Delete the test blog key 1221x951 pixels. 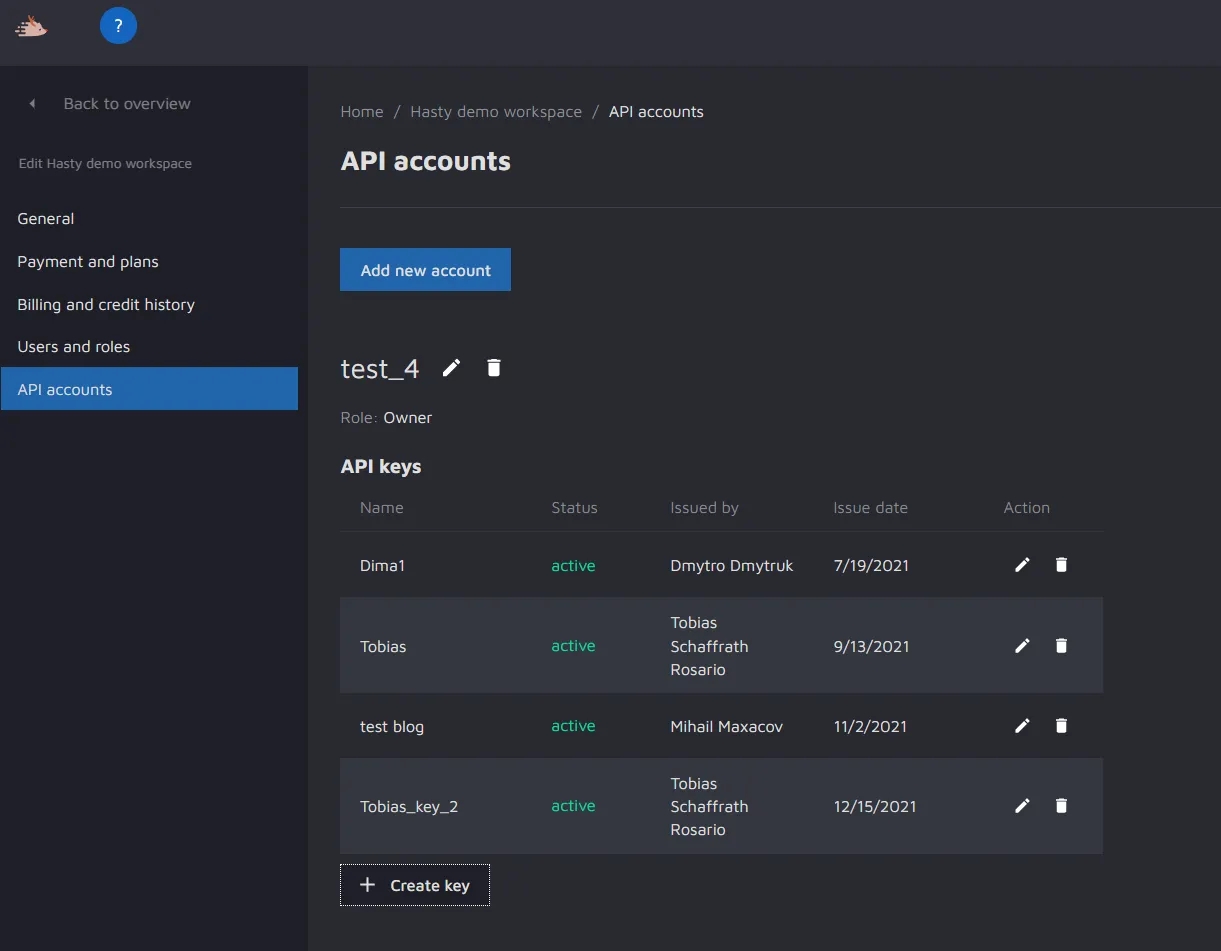pos(1061,726)
